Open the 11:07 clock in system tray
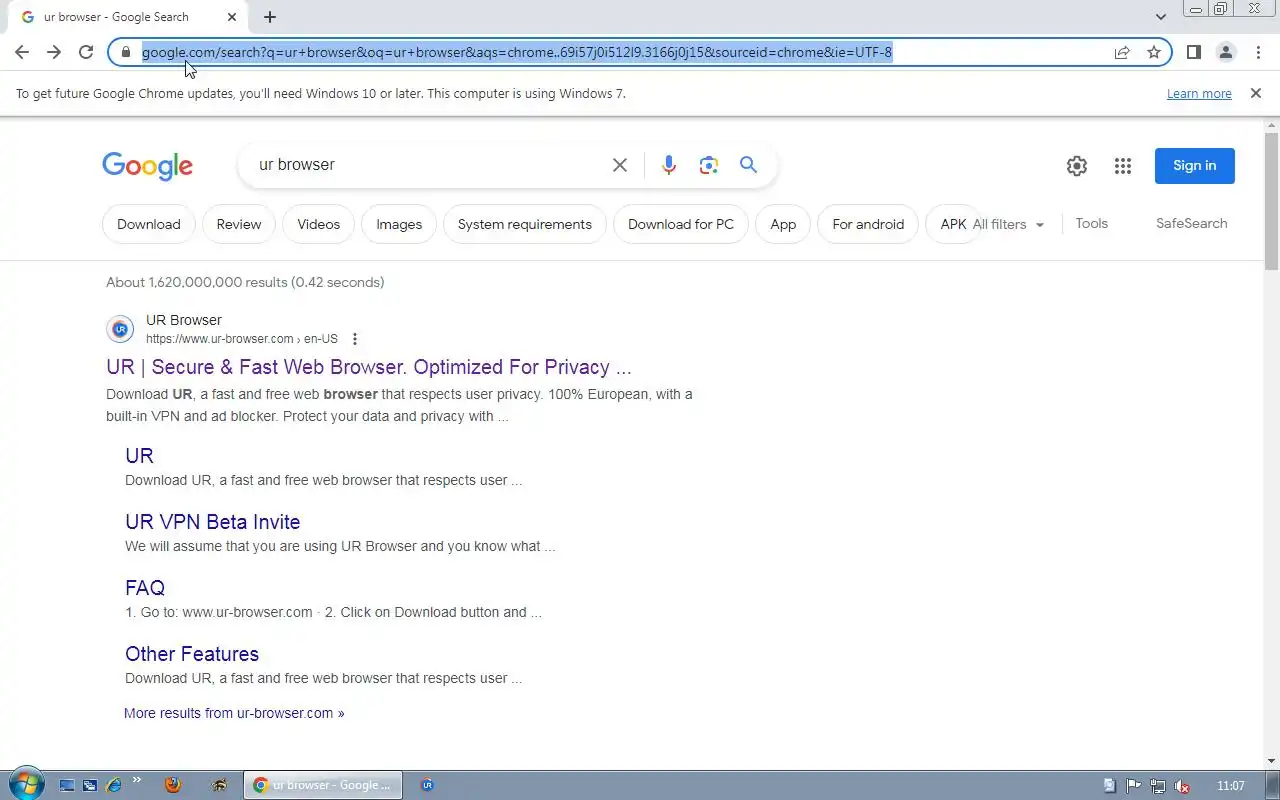Screen dimensions: 1280x800 tap(1231, 785)
